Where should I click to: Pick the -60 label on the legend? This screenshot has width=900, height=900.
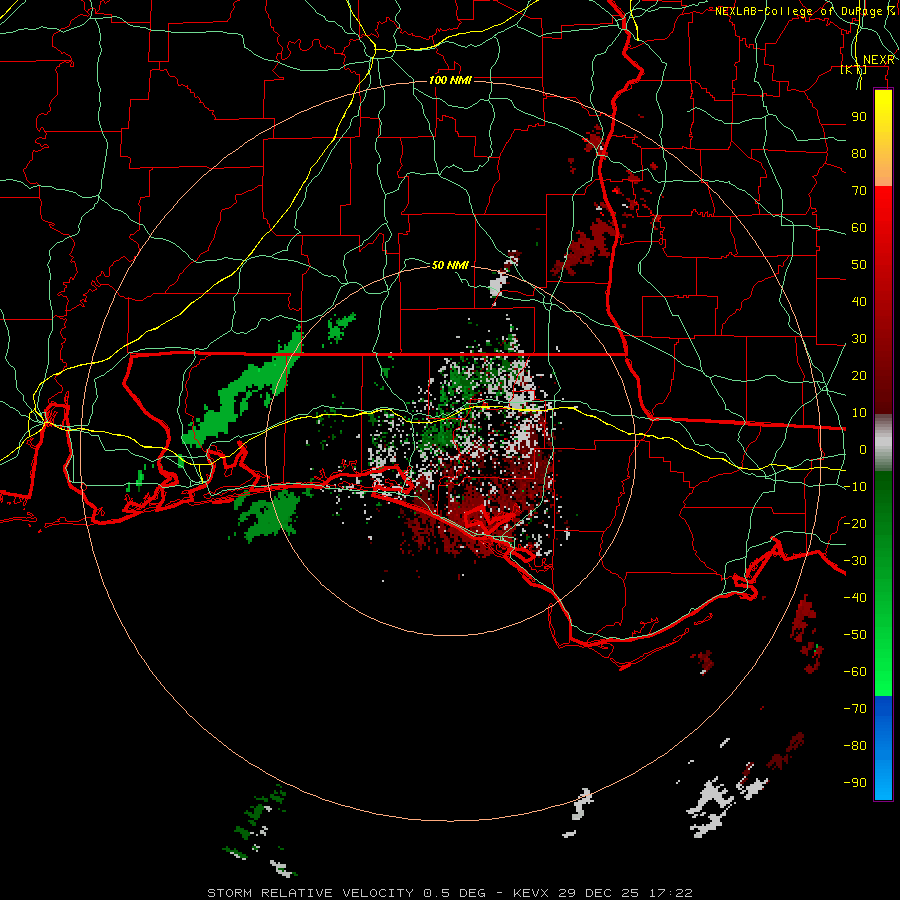pos(855,672)
